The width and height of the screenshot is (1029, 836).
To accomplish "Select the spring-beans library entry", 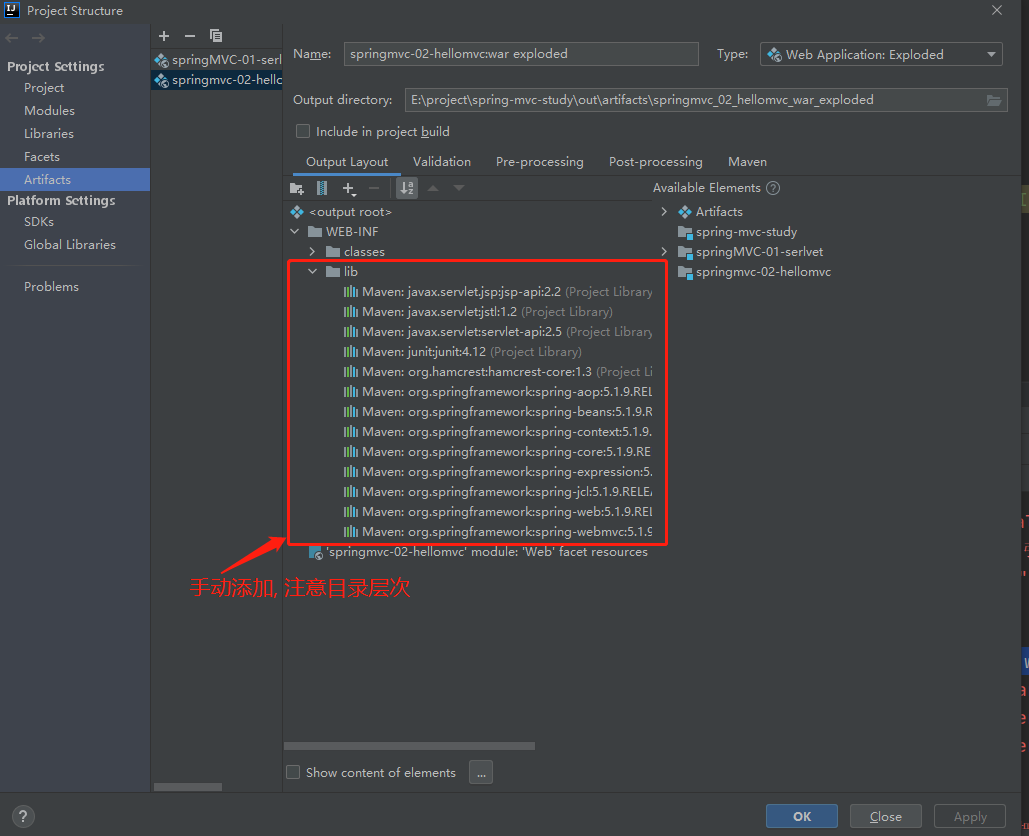I will coord(497,412).
